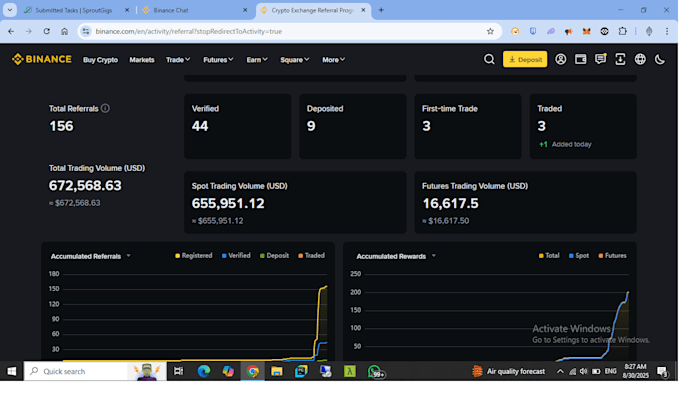Click the Deposited 9 card
Screen dimensions: 680x394
click(353, 126)
